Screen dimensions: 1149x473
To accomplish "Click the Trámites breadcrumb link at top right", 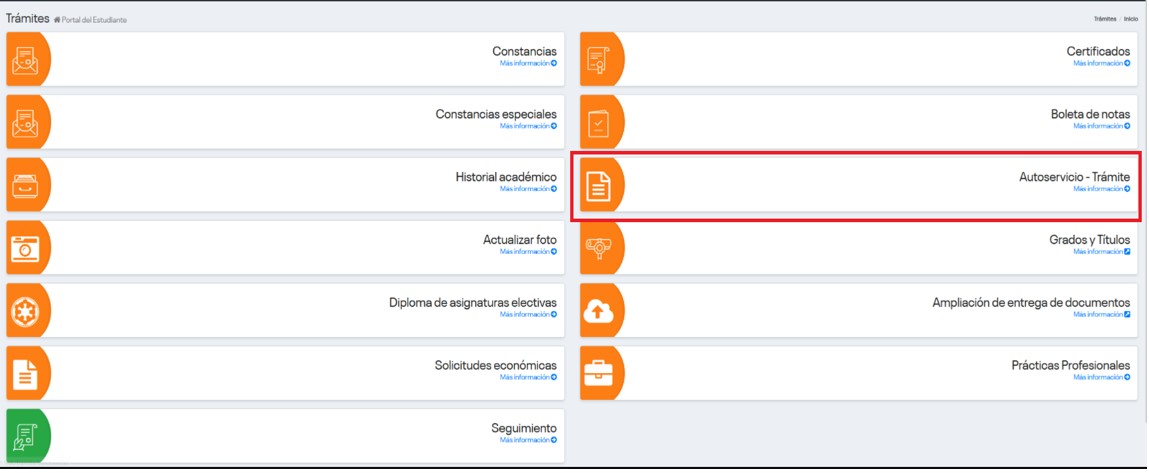I will point(1105,19).
